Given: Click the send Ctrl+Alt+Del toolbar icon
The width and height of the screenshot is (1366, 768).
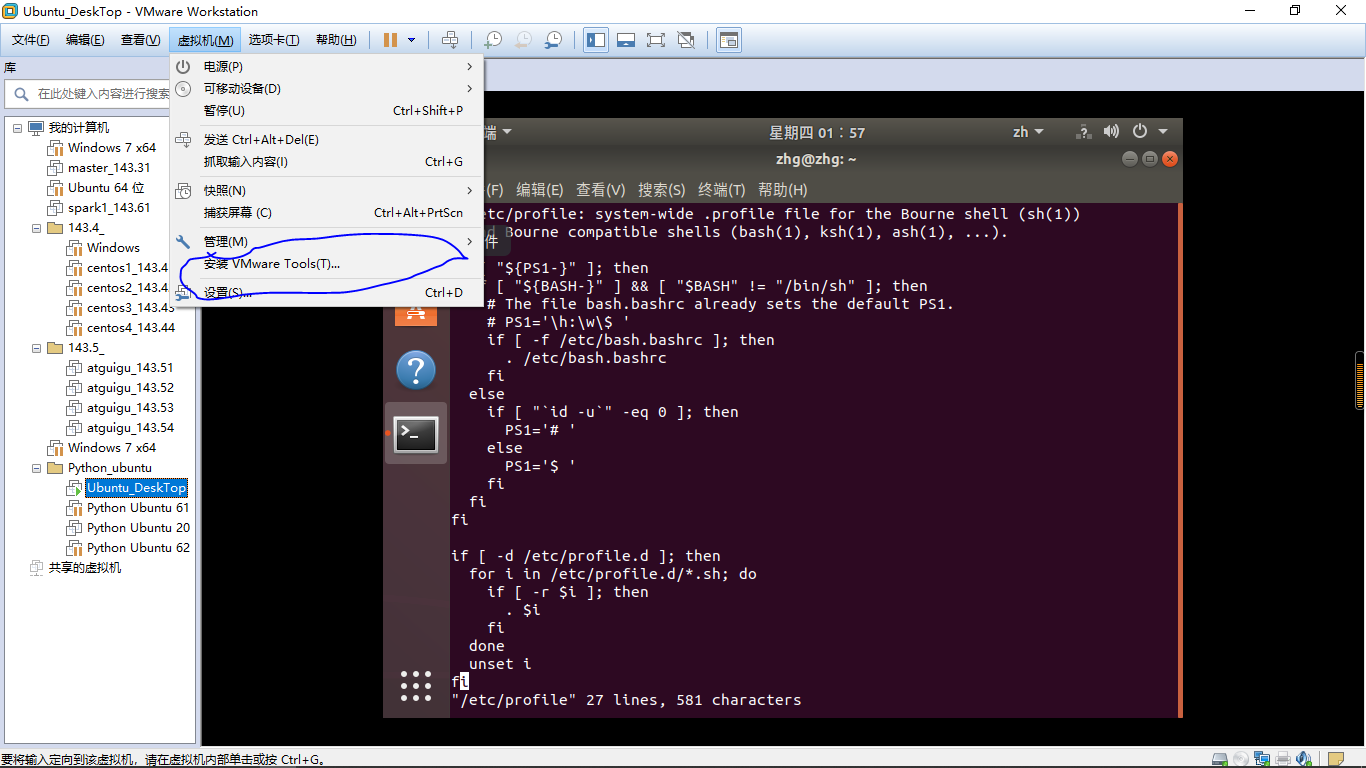Looking at the screenshot, I should 450,40.
